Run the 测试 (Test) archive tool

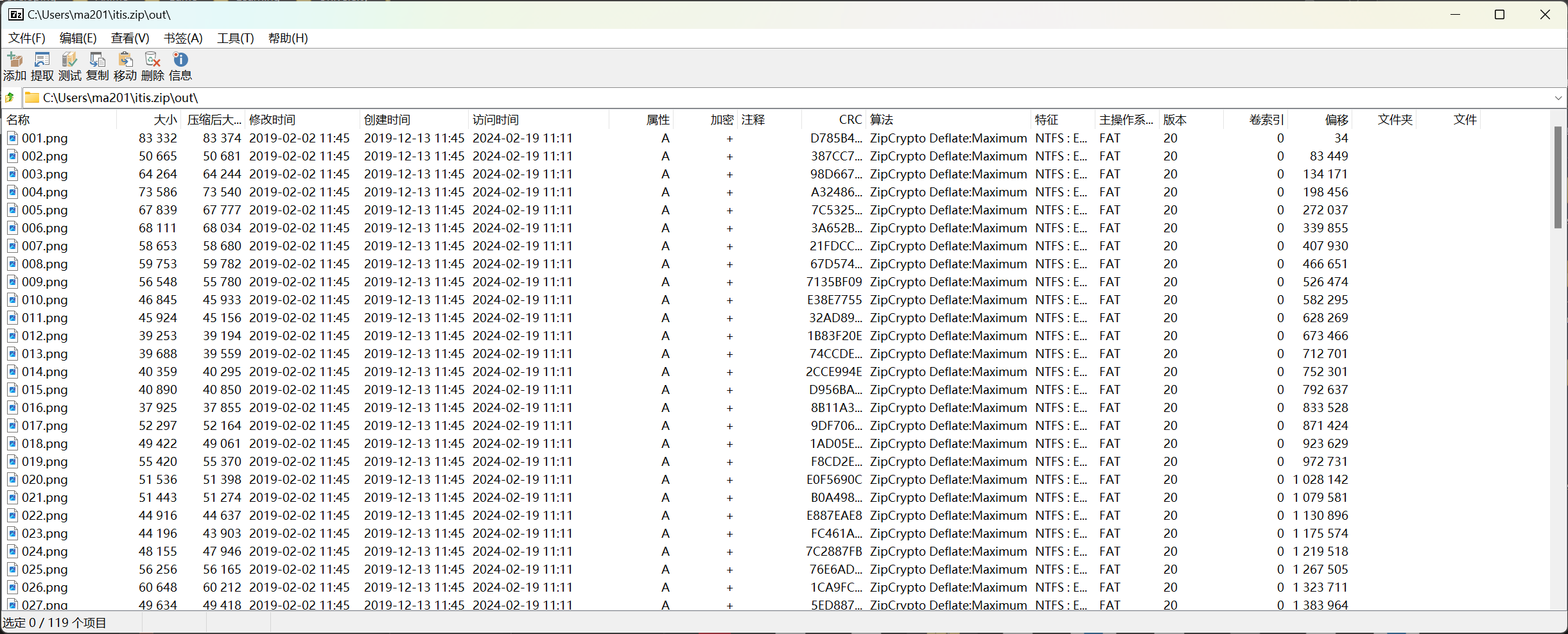click(x=70, y=66)
